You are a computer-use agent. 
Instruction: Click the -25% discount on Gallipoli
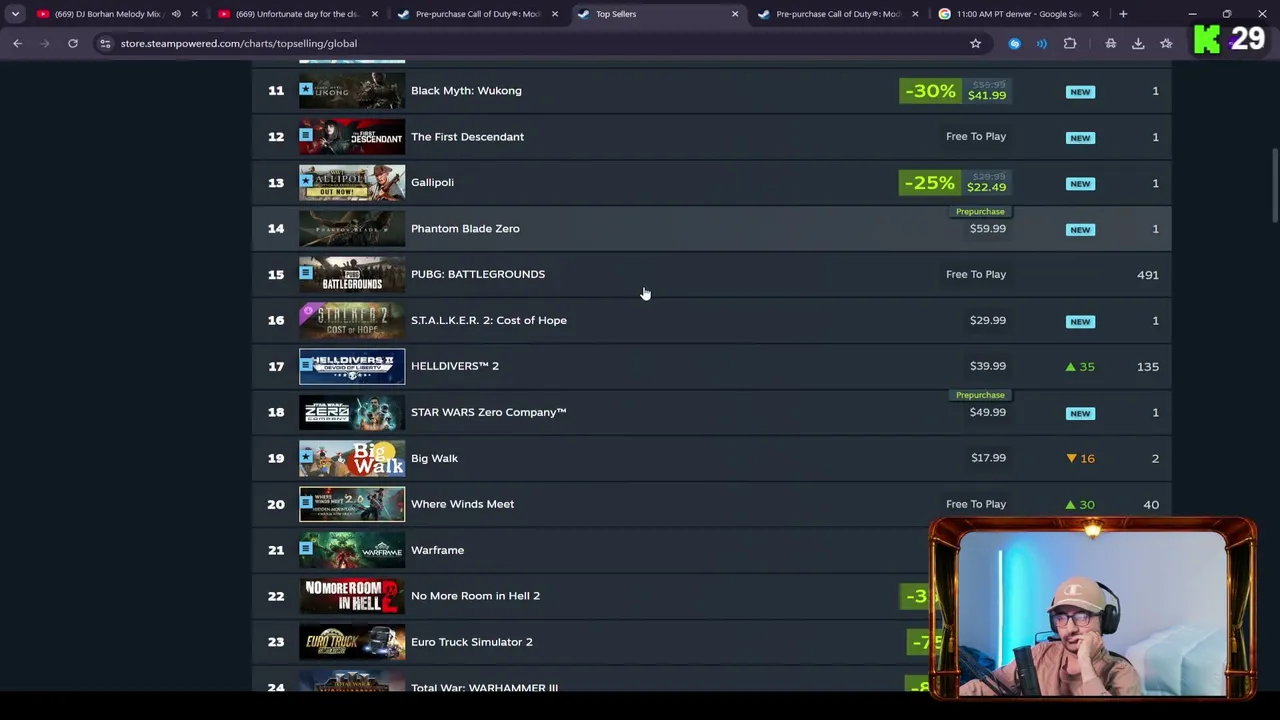929,183
